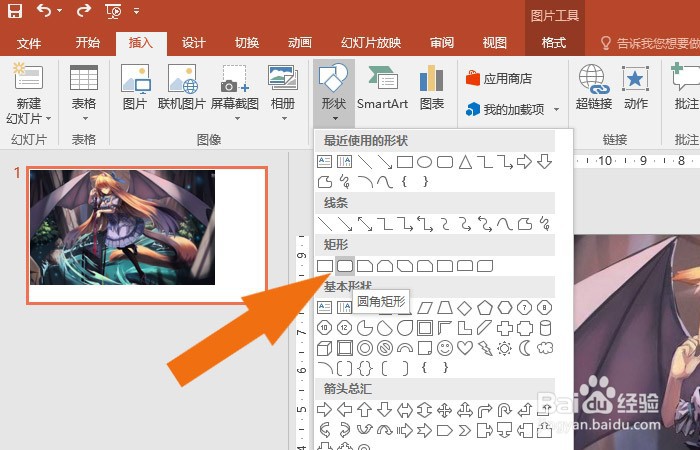
Task: Switch to the 开始 tab
Action: [x=88, y=43]
